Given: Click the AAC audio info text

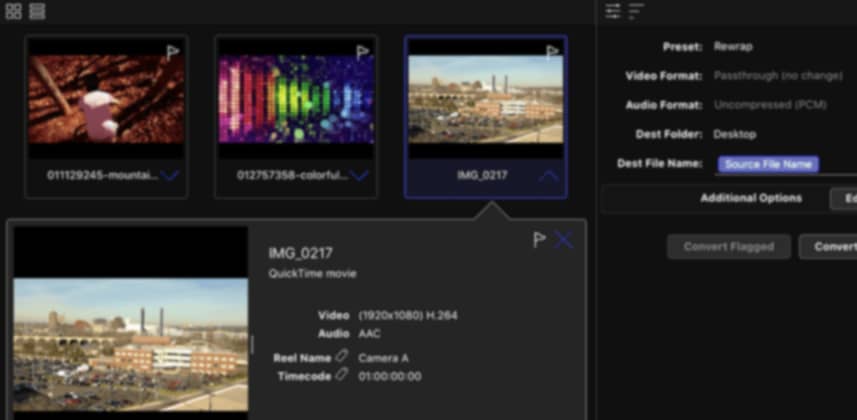Looking at the screenshot, I should [369, 334].
